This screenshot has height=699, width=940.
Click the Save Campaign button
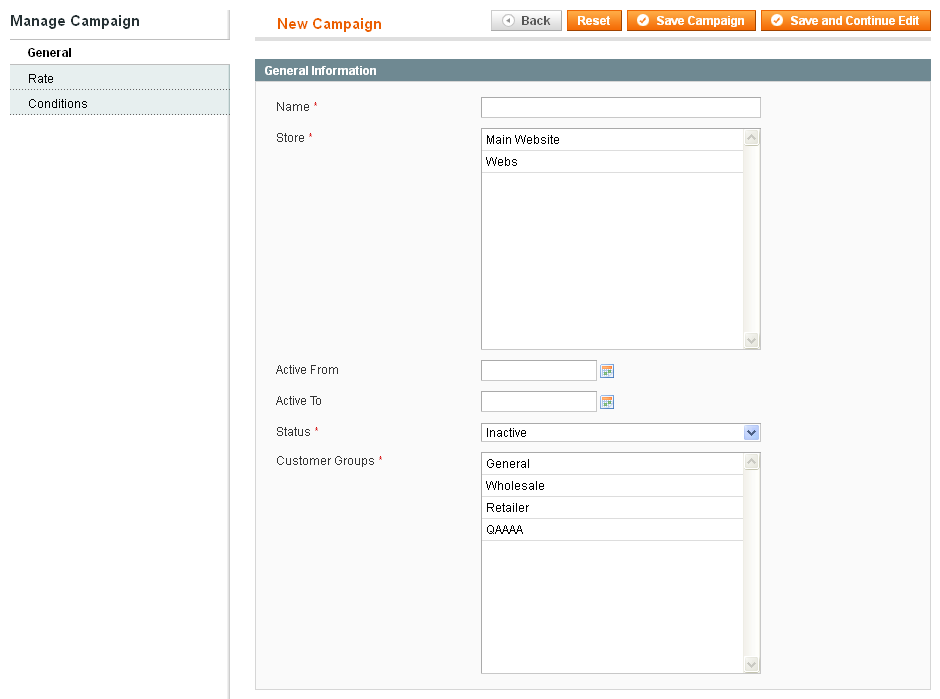pos(691,20)
